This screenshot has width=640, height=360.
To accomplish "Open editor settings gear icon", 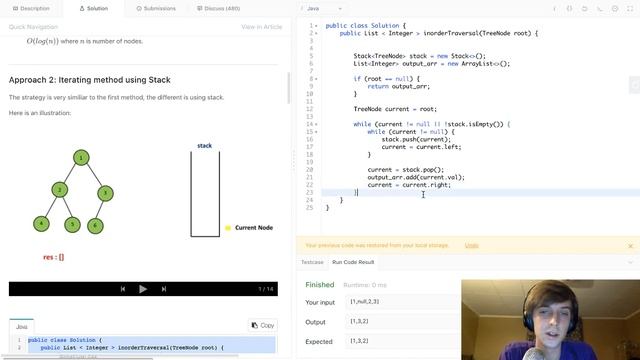I will 615,9.
